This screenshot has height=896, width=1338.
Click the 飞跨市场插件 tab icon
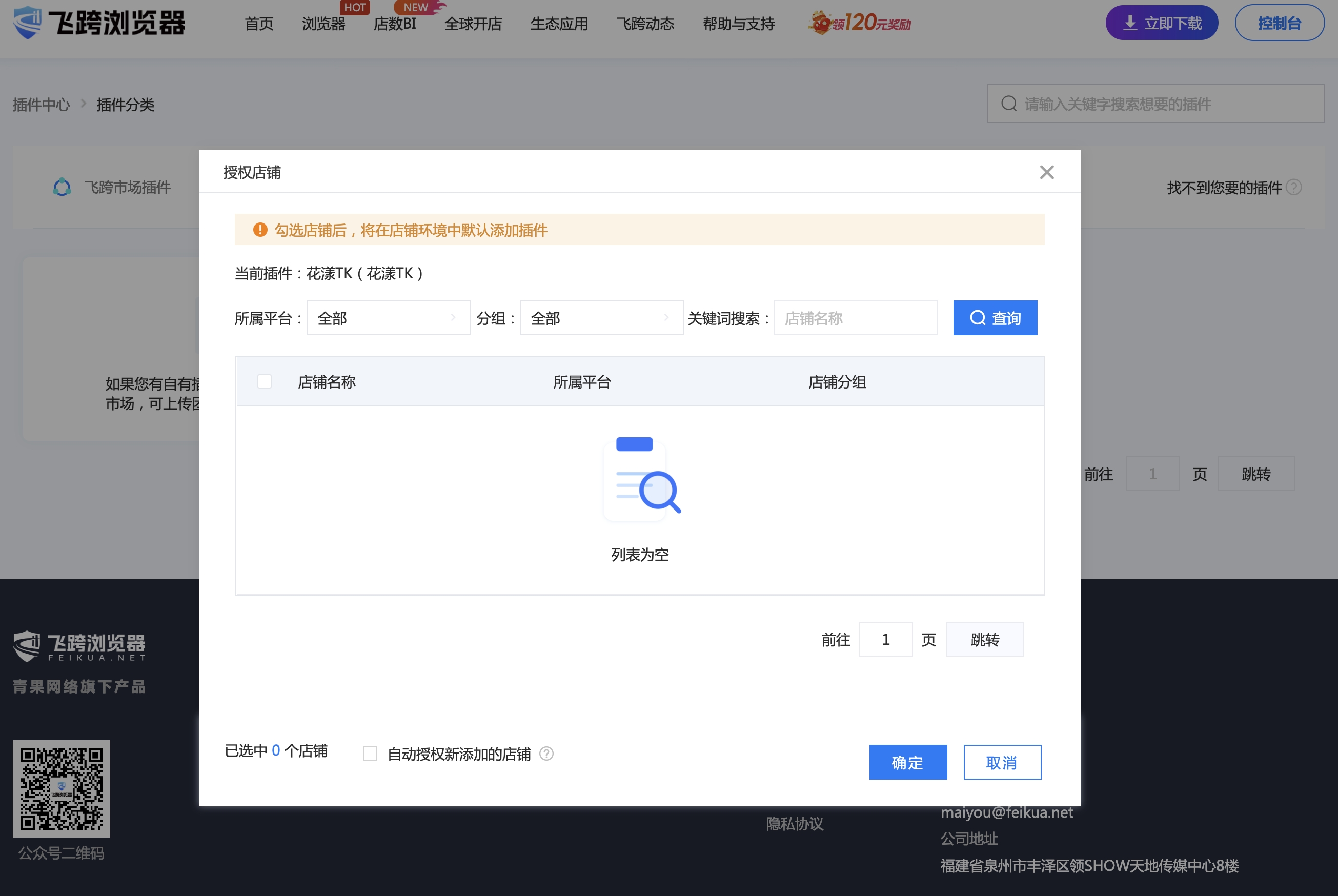click(62, 187)
